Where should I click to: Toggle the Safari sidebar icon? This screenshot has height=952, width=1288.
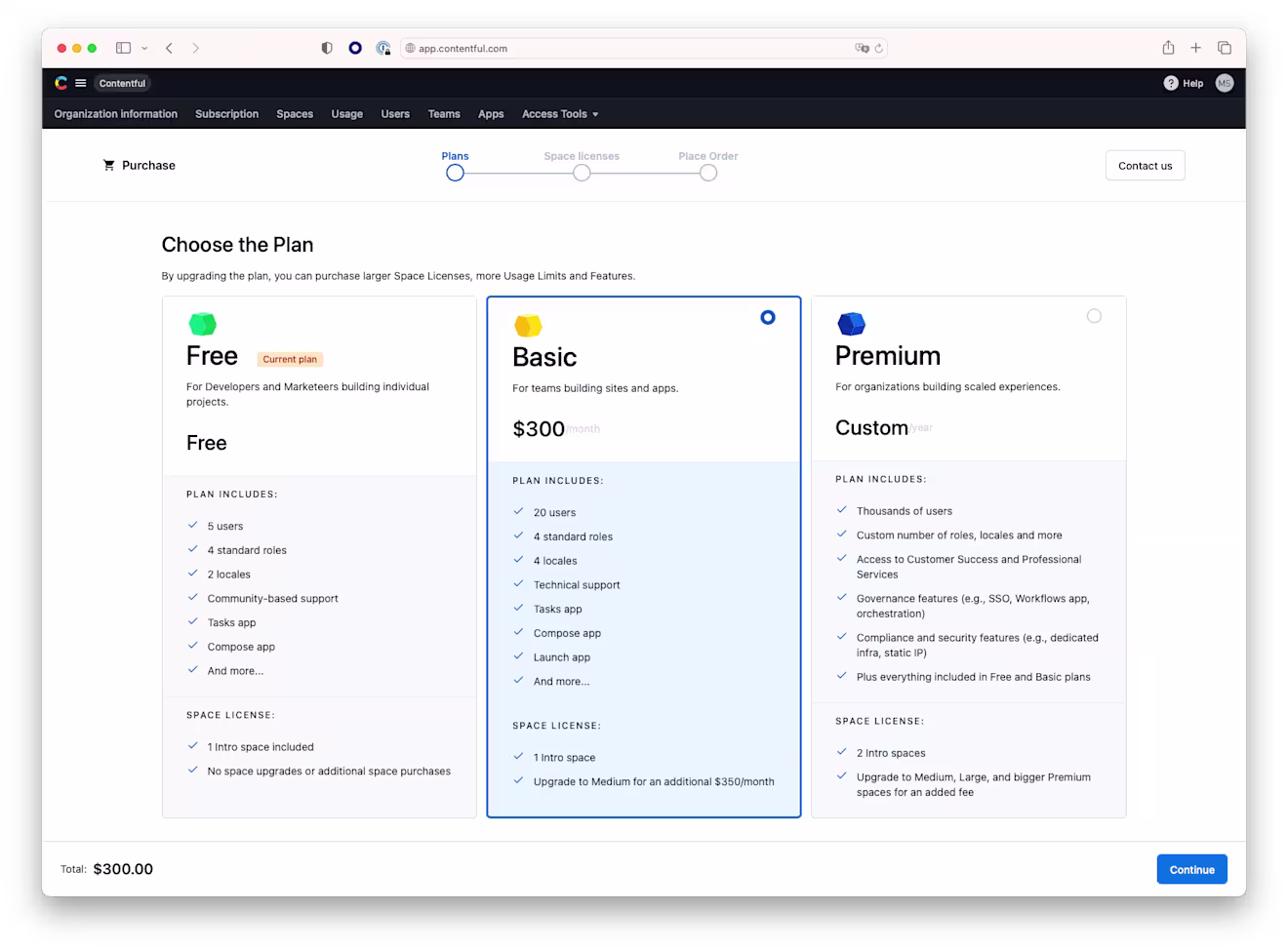coord(124,48)
